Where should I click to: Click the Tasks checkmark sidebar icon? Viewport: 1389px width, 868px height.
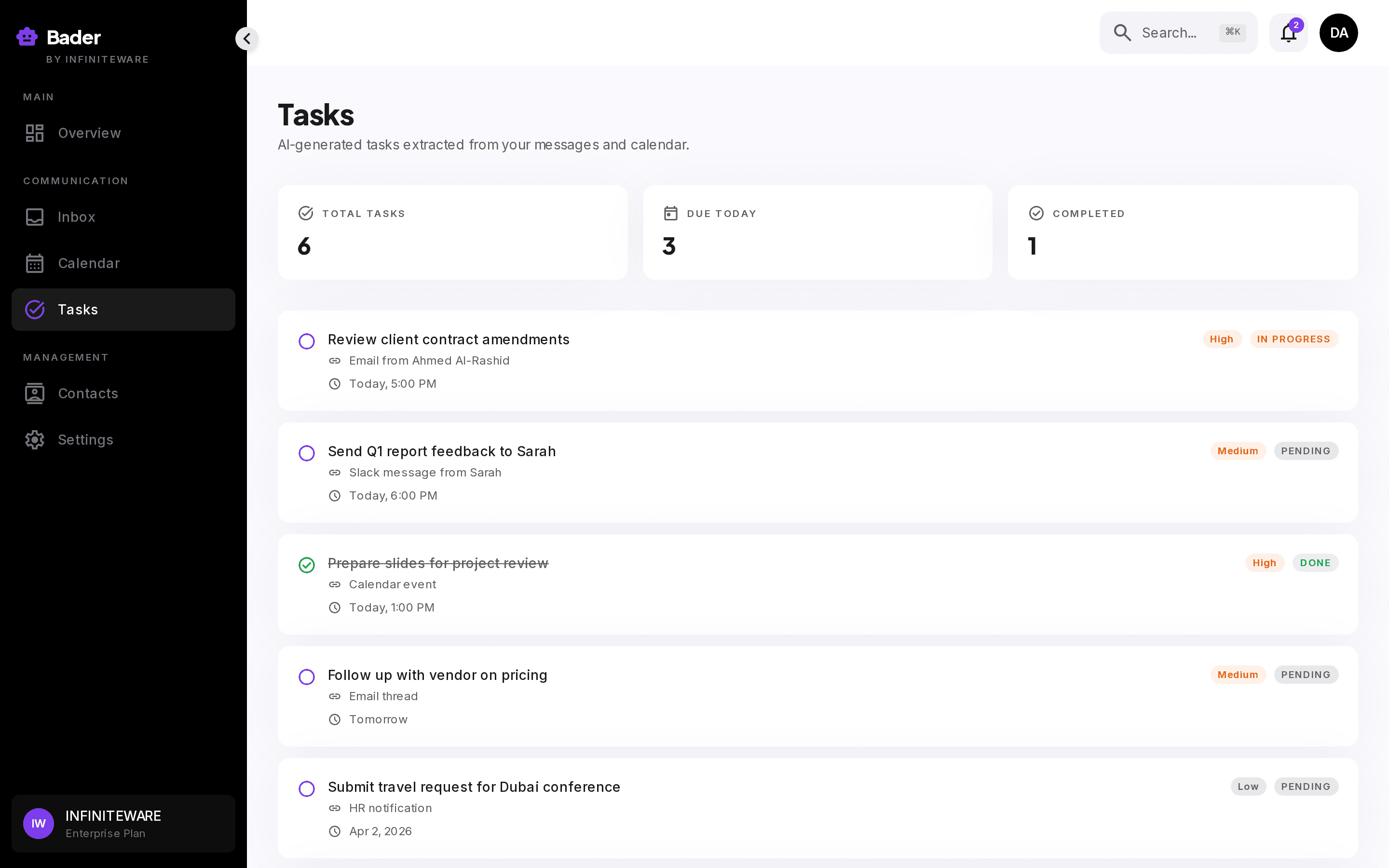pos(34,310)
